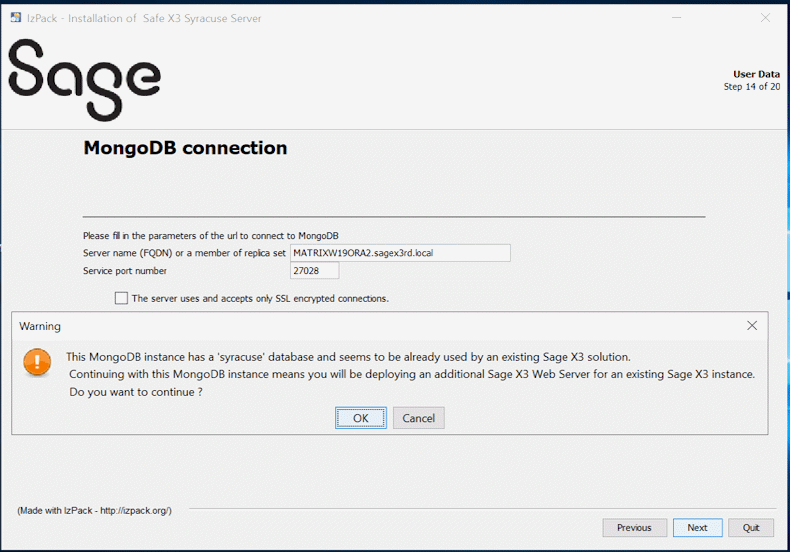The image size is (790, 552).
Task: Focus the Server name (FQDN) field
Action: click(x=400, y=253)
